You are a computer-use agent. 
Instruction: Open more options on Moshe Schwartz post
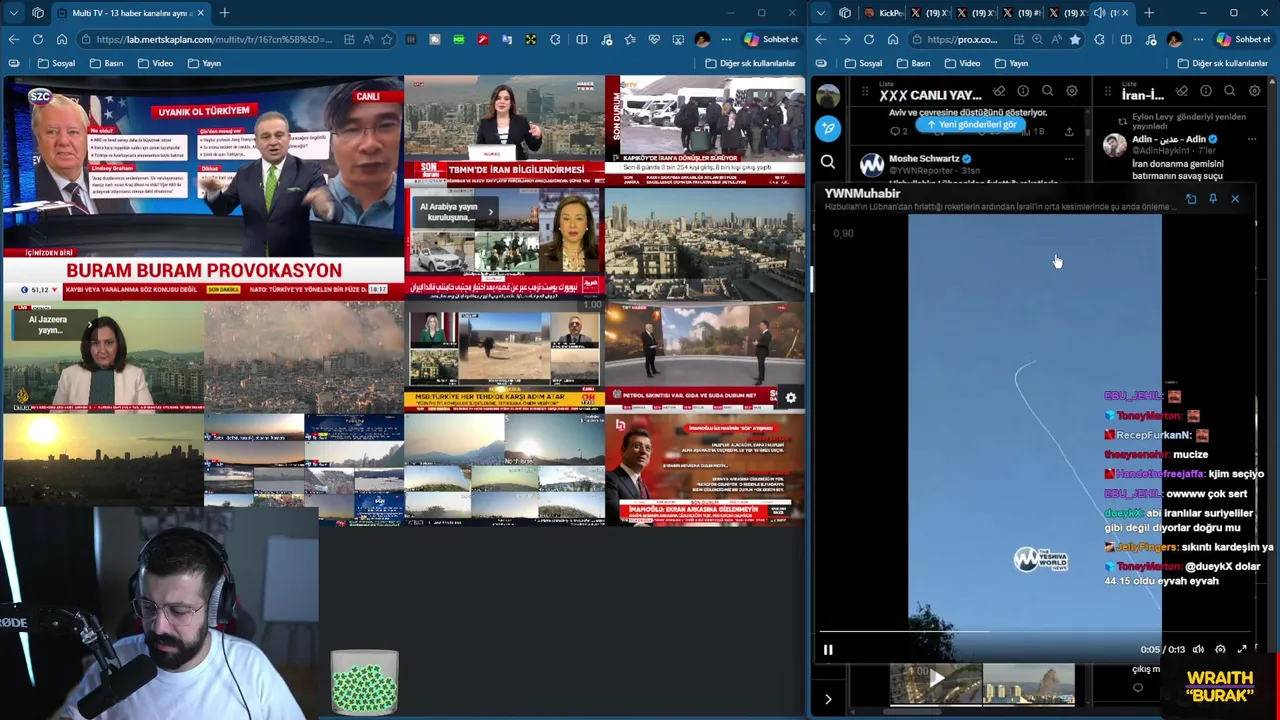coord(1069,159)
